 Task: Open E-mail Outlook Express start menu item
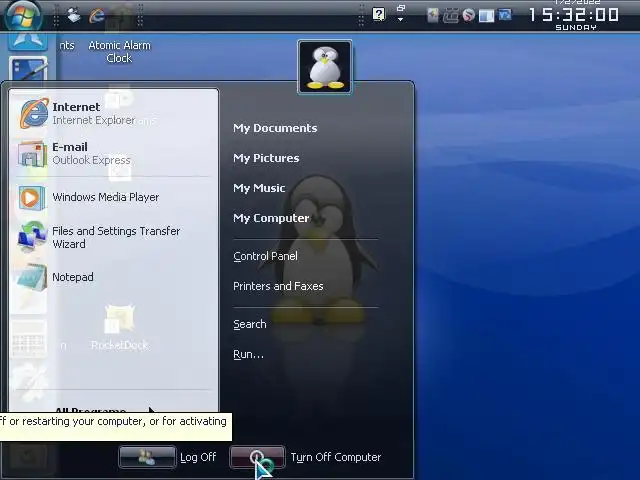point(113,153)
